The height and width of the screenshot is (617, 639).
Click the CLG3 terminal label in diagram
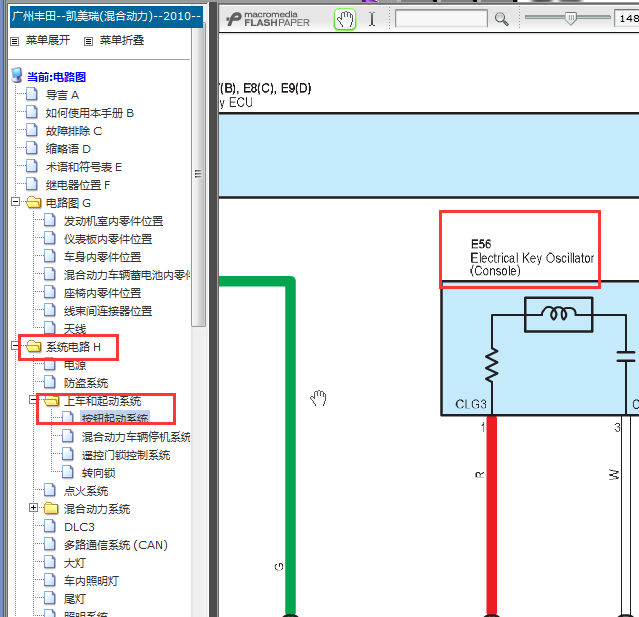tap(471, 404)
